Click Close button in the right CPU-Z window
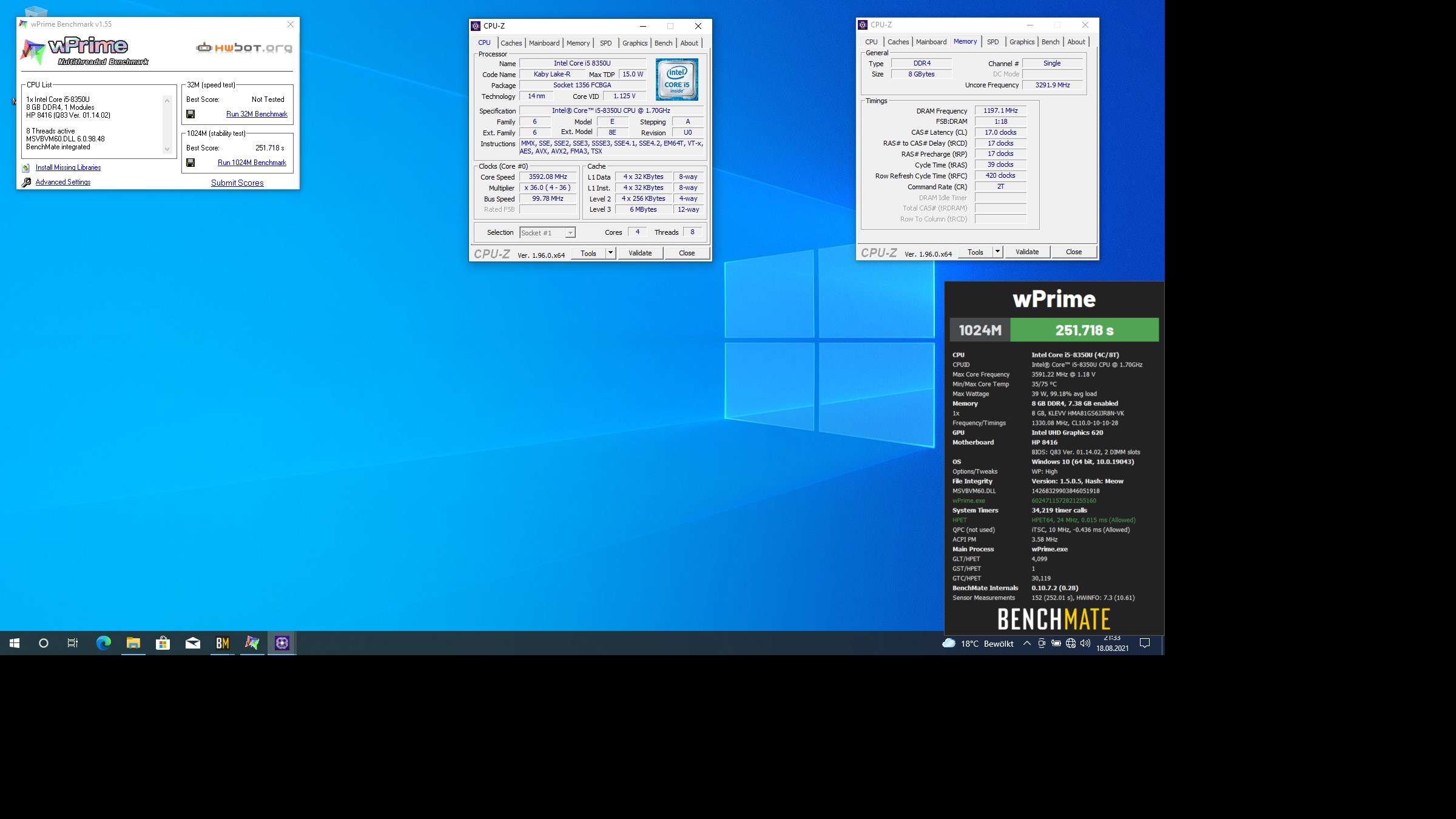Image resolution: width=1456 pixels, height=819 pixels. (1074, 252)
